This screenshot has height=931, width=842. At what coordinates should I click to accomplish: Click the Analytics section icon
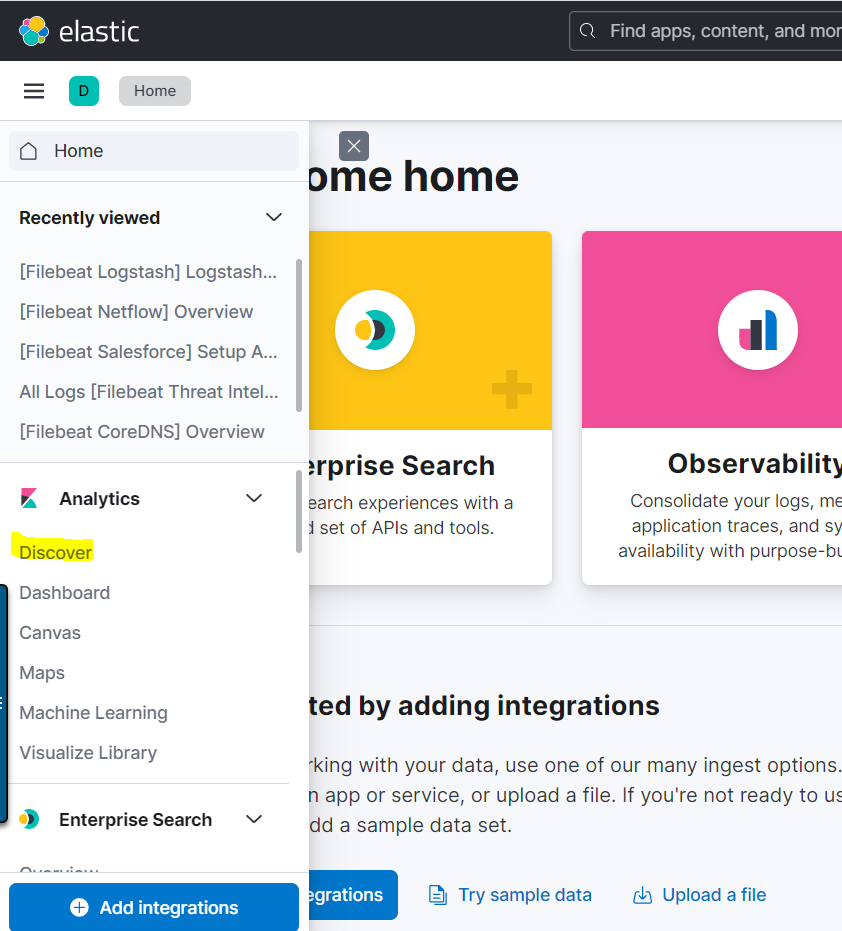pos(28,498)
